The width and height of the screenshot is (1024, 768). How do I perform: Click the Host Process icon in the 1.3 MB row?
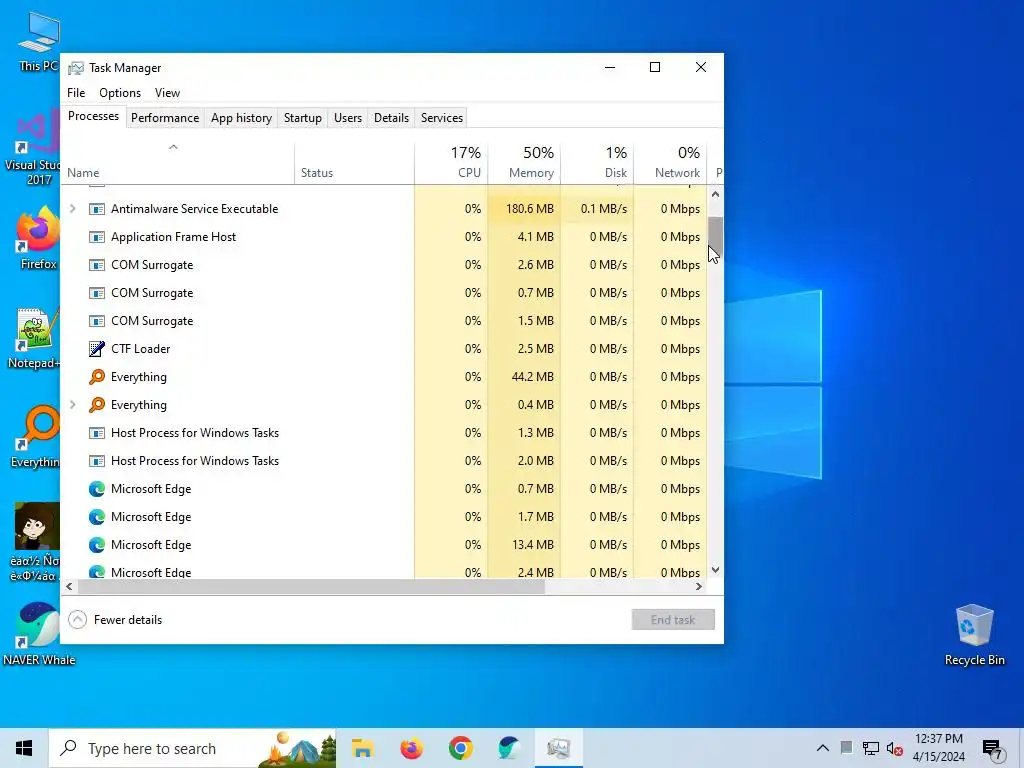point(97,433)
